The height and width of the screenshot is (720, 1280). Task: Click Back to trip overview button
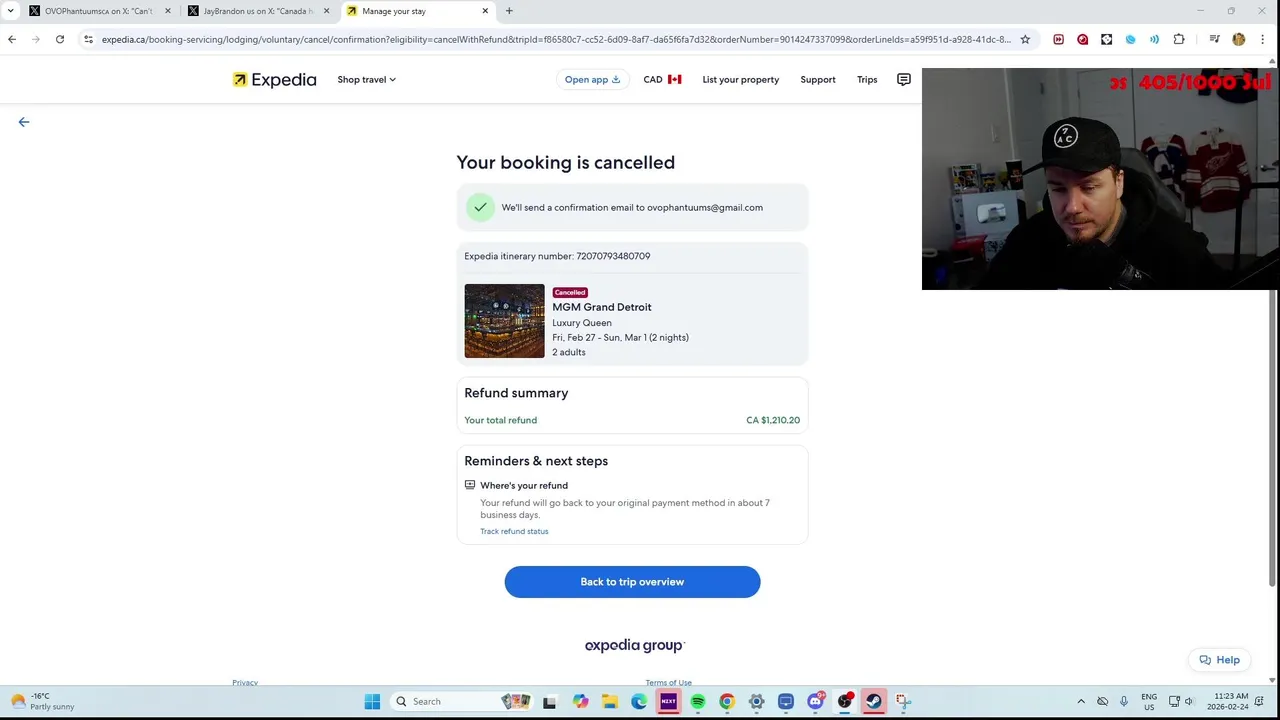point(632,582)
